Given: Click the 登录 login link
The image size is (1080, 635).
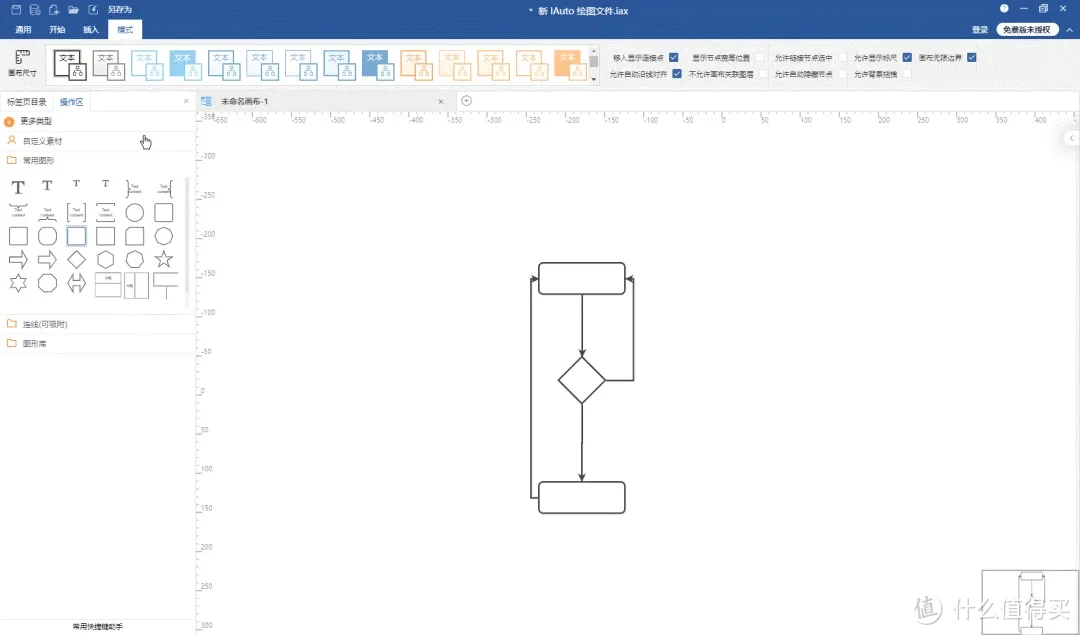Looking at the screenshot, I should coord(979,30).
